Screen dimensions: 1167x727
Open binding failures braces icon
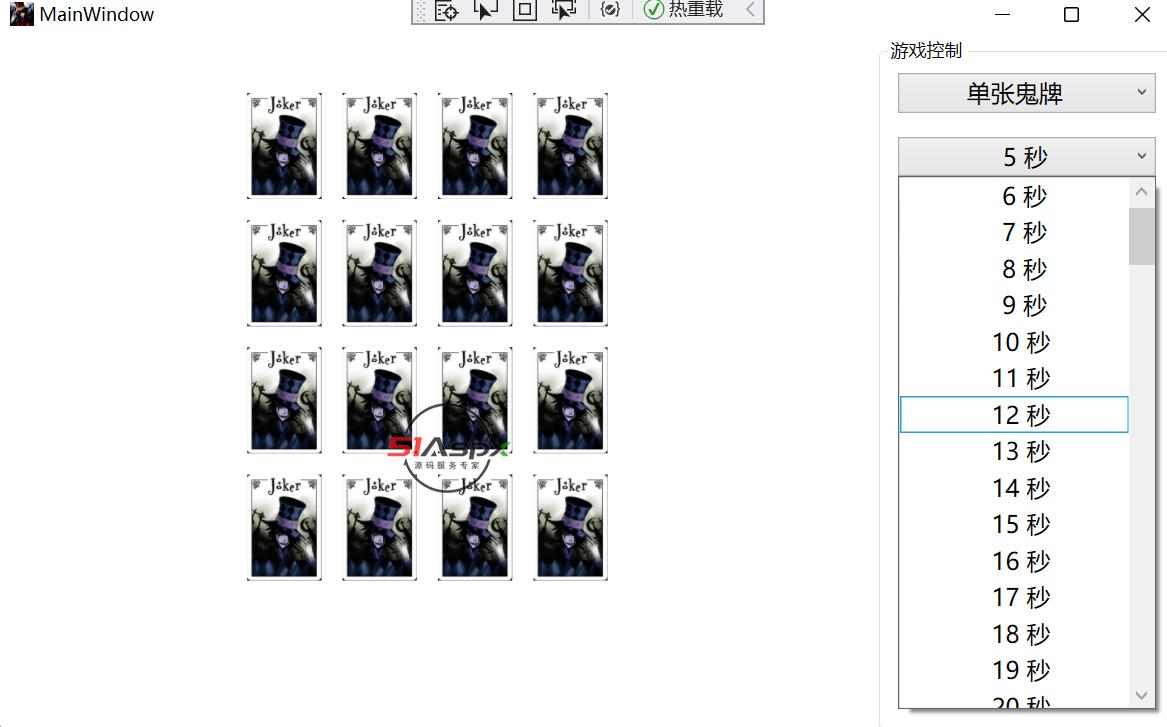tap(610, 10)
